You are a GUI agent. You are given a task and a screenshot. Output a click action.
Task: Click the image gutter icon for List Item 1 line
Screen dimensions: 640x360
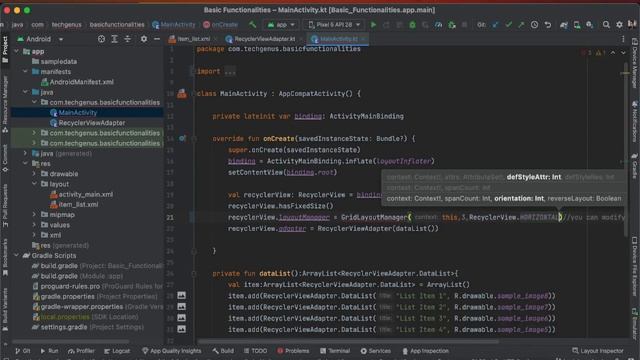pyautogui.click(x=182, y=296)
